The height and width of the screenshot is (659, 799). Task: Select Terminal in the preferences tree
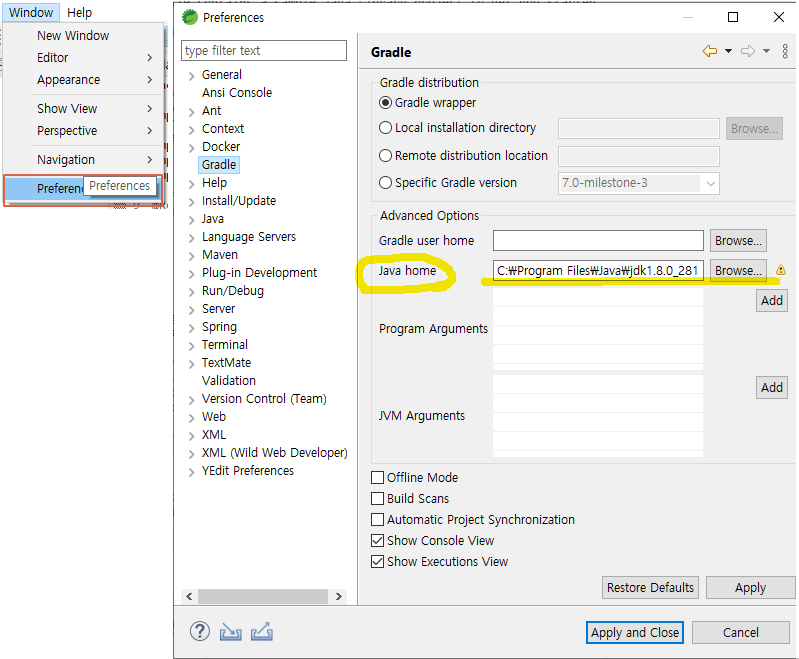pyautogui.click(x=225, y=345)
